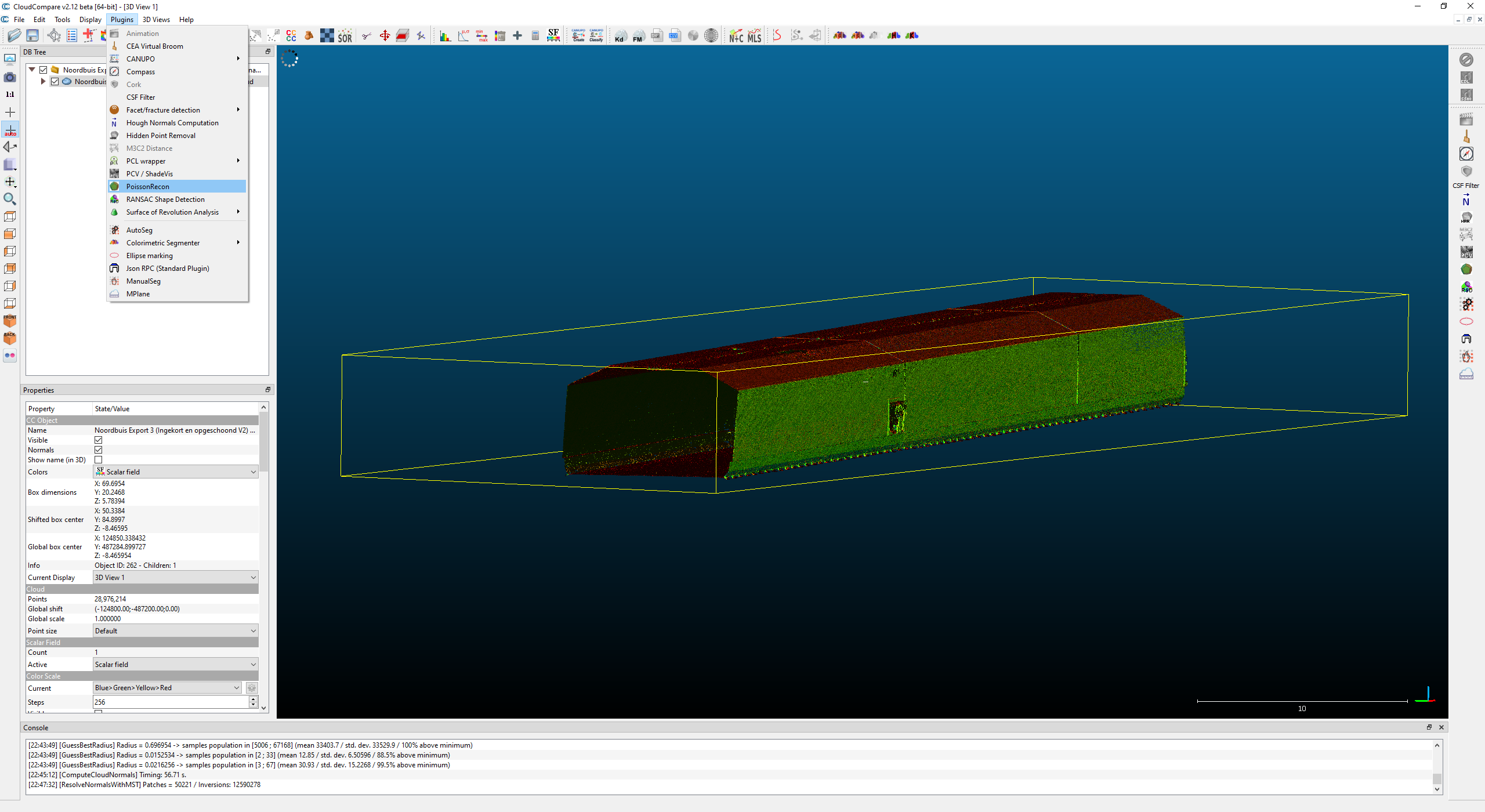
Task: Click the HSV colorimetric filter icon
Action: 857,36
